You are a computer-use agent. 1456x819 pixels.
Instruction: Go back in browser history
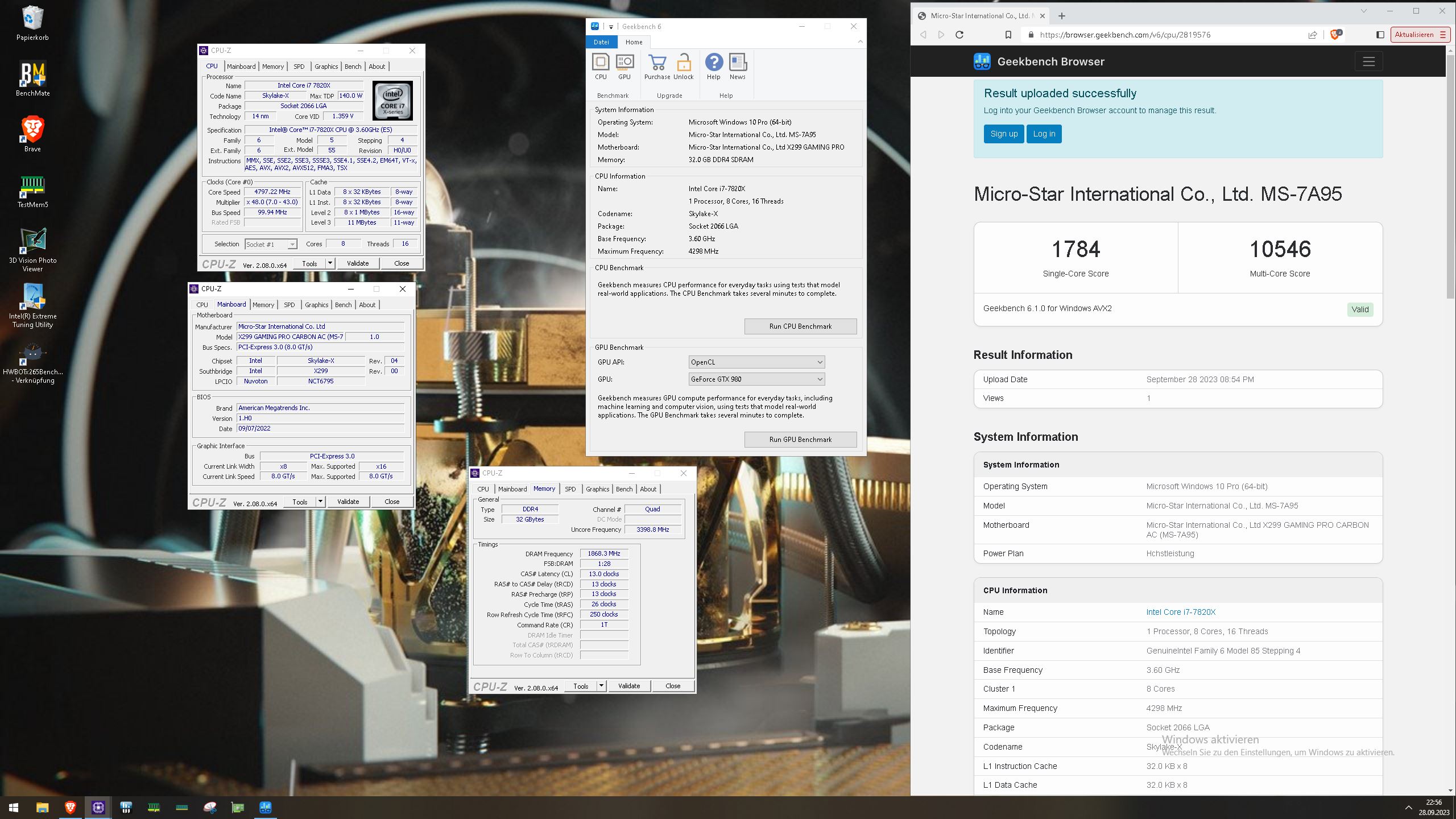tap(923, 35)
